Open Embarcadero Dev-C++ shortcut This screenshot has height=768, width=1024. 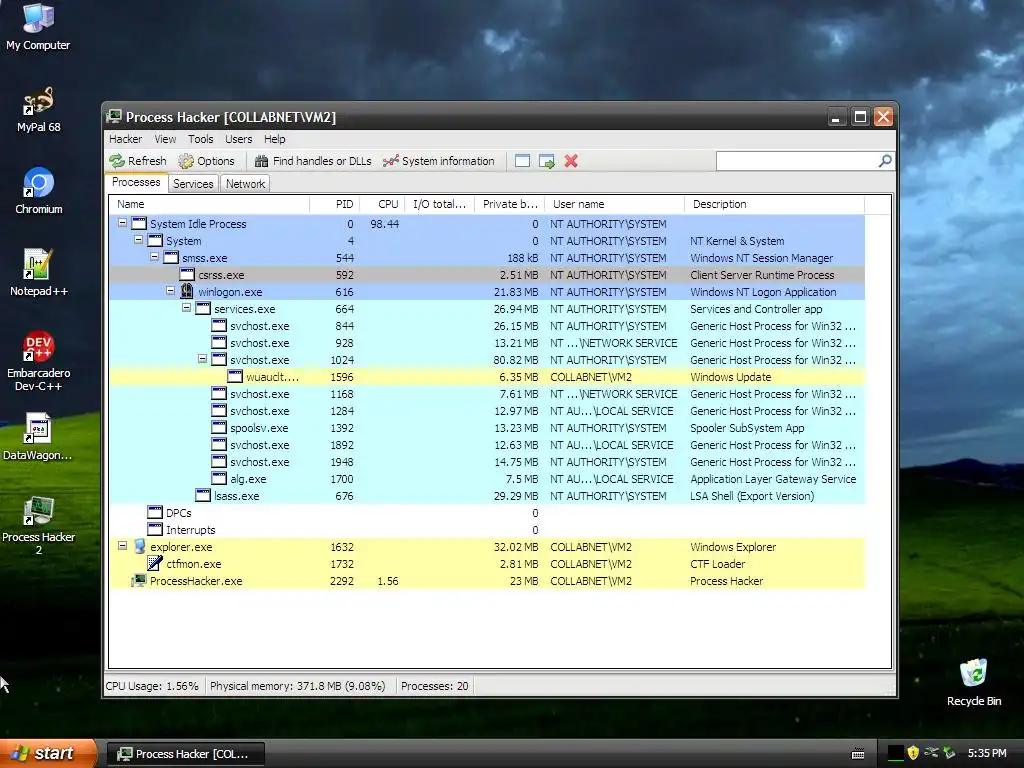[38, 361]
